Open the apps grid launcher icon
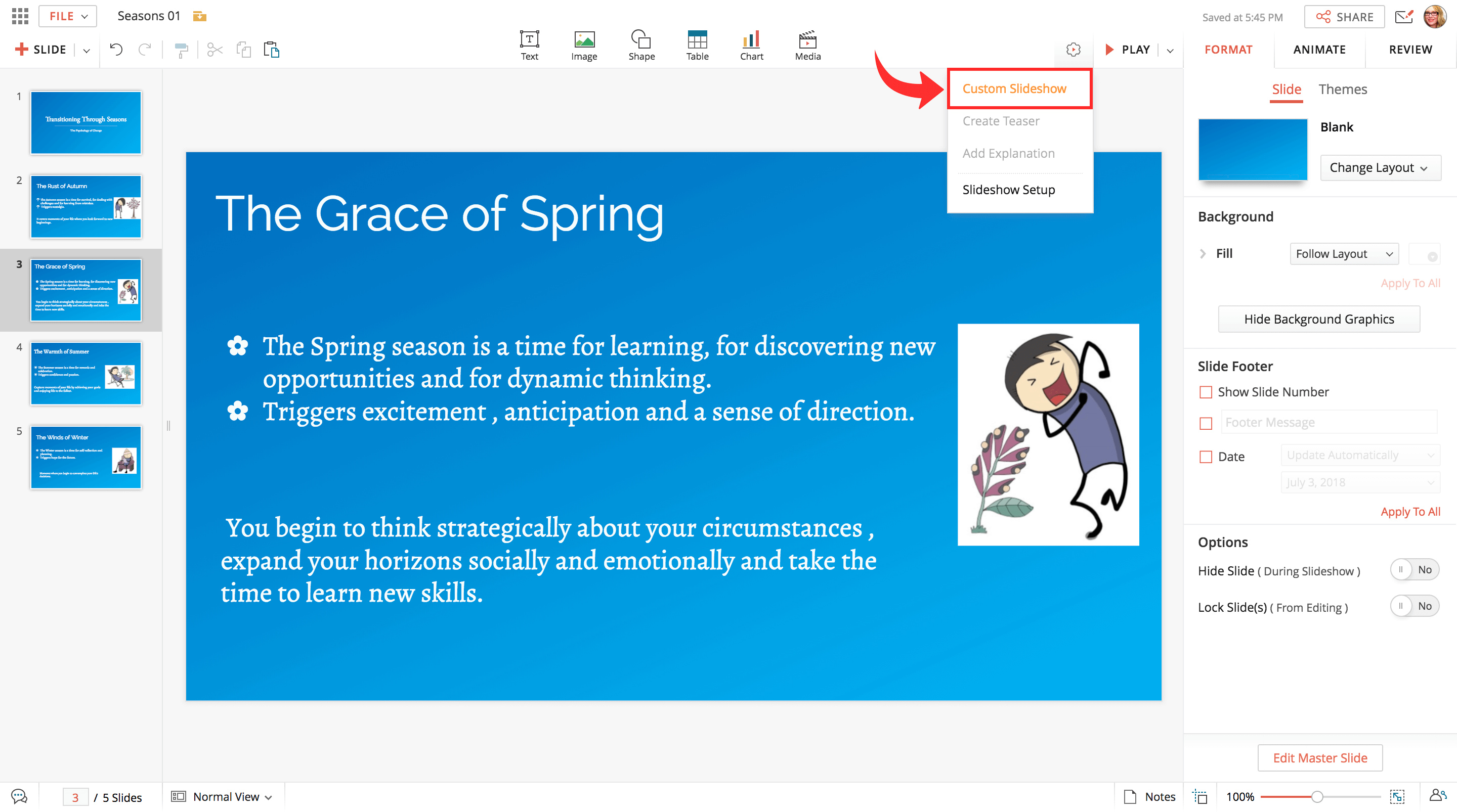The width and height of the screenshot is (1457, 812). click(x=20, y=16)
